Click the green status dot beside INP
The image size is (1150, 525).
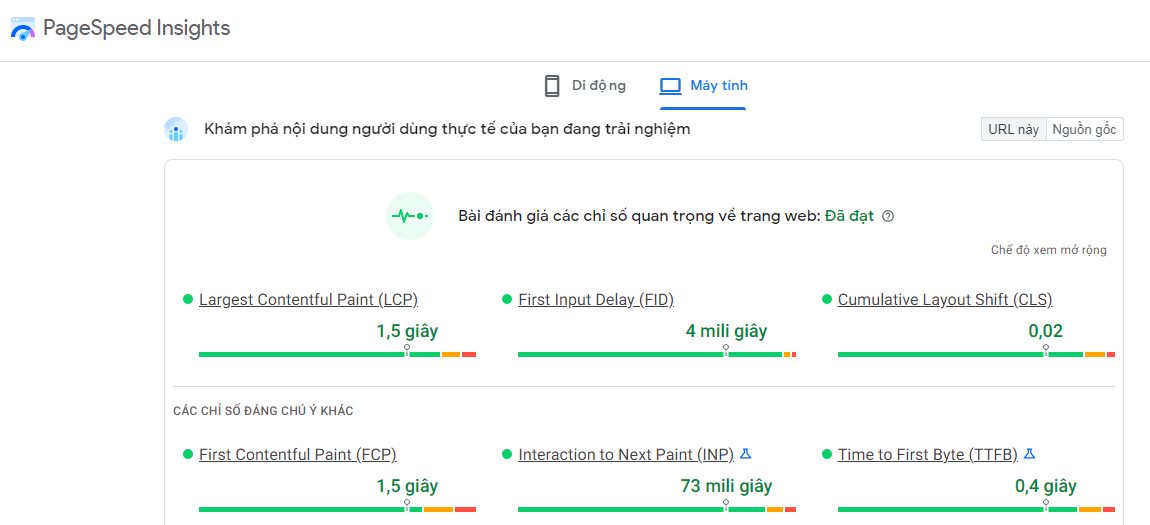coord(507,455)
